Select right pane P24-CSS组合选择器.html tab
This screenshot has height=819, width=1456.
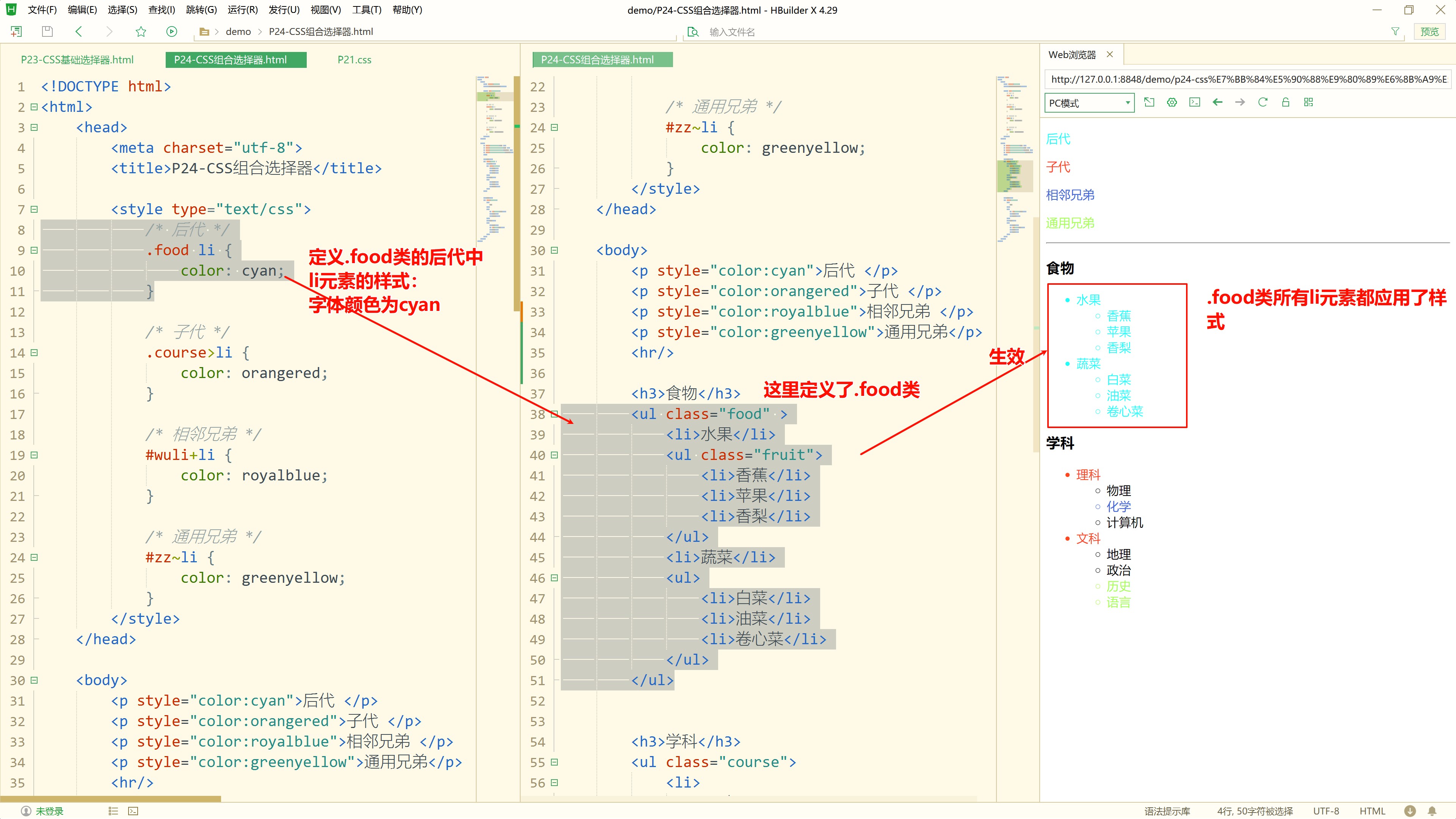click(x=602, y=60)
